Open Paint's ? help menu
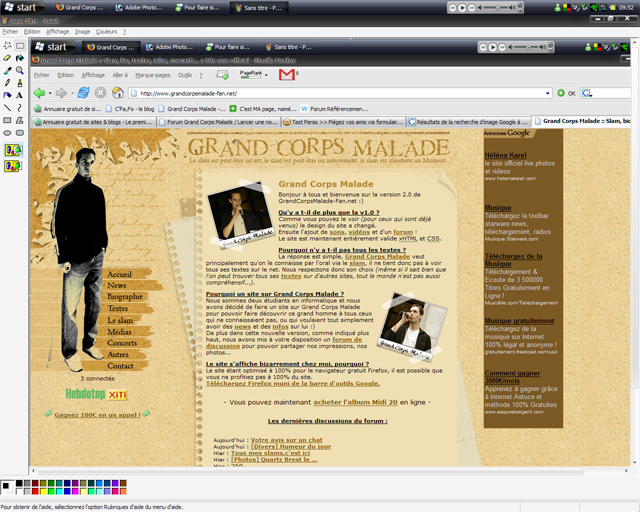Image resolution: width=640 pixels, height=512 pixels. tap(124, 31)
